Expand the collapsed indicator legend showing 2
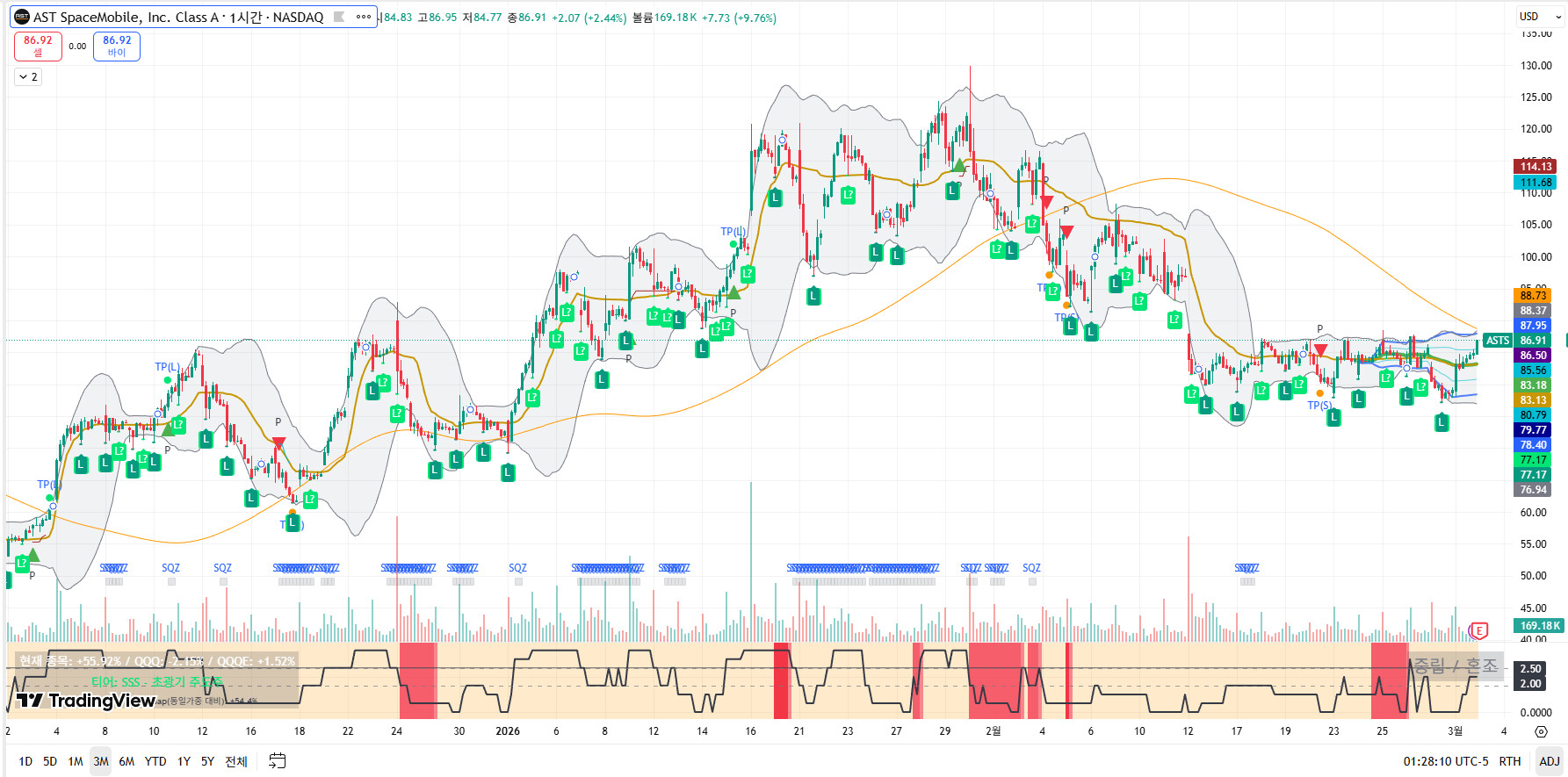 (x=27, y=77)
